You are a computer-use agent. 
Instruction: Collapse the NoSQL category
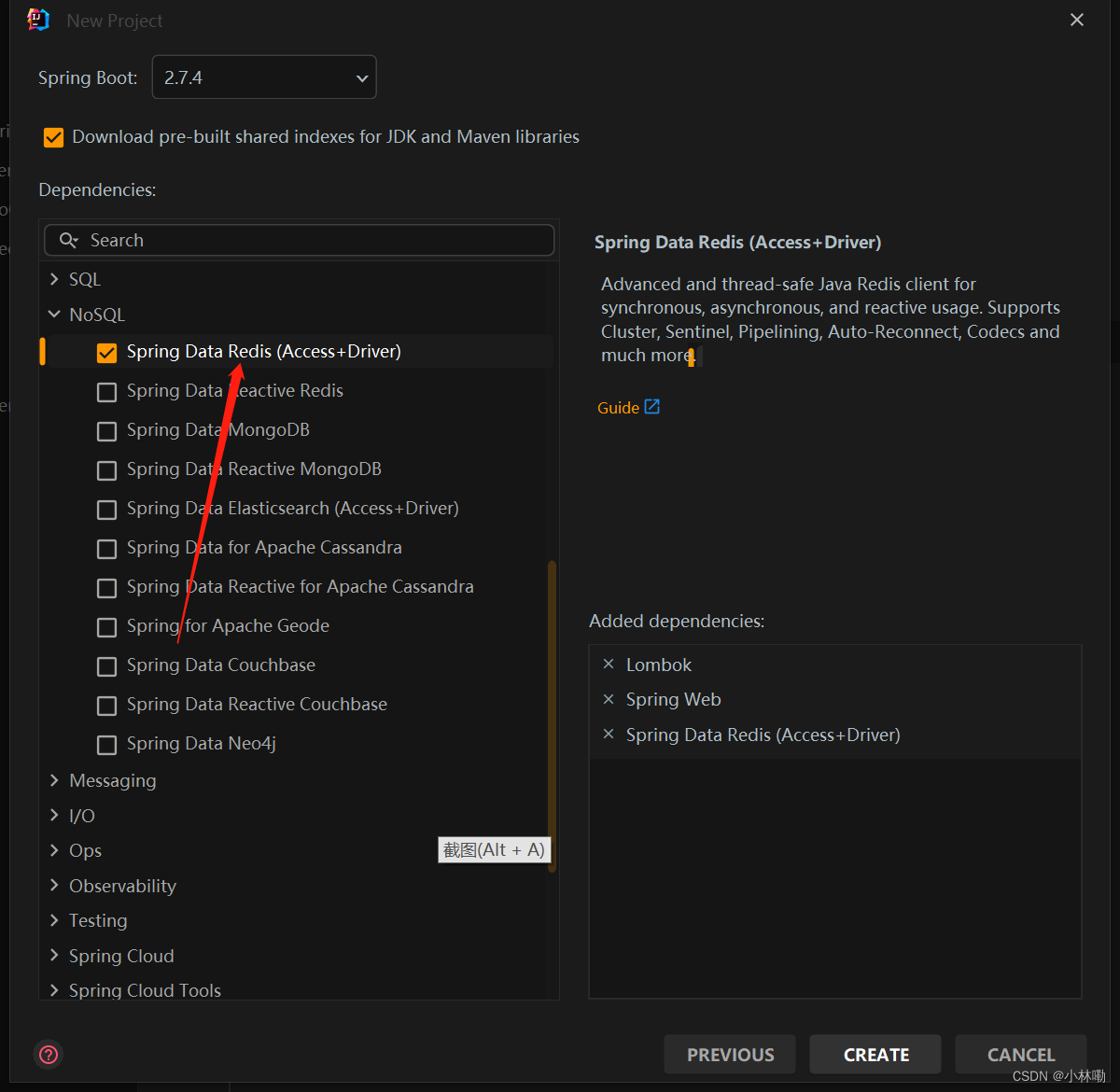click(x=54, y=315)
